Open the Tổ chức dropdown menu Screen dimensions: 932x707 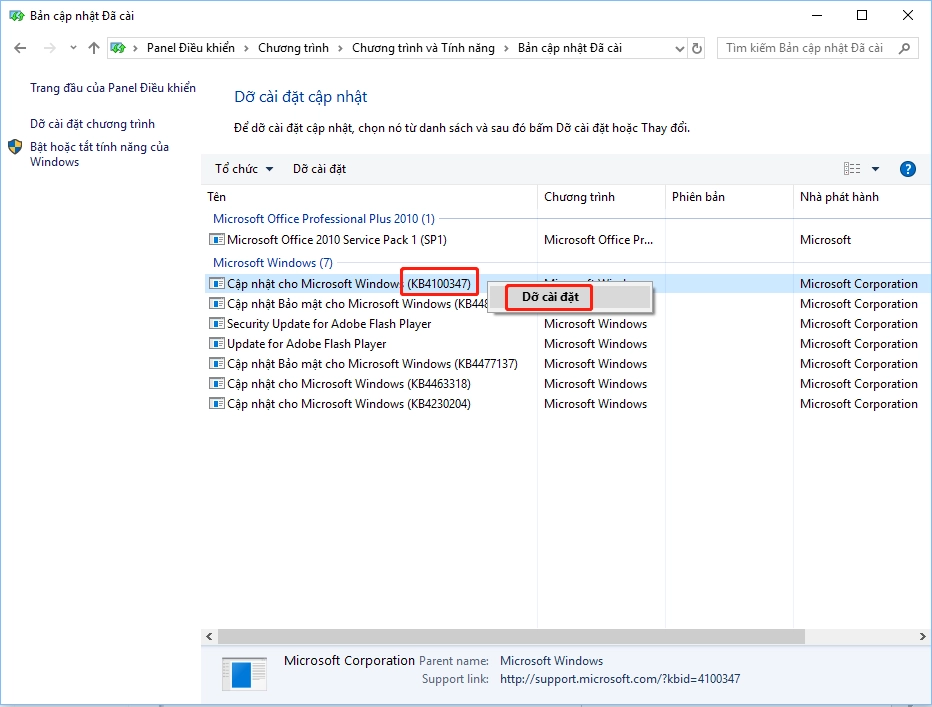tap(243, 168)
